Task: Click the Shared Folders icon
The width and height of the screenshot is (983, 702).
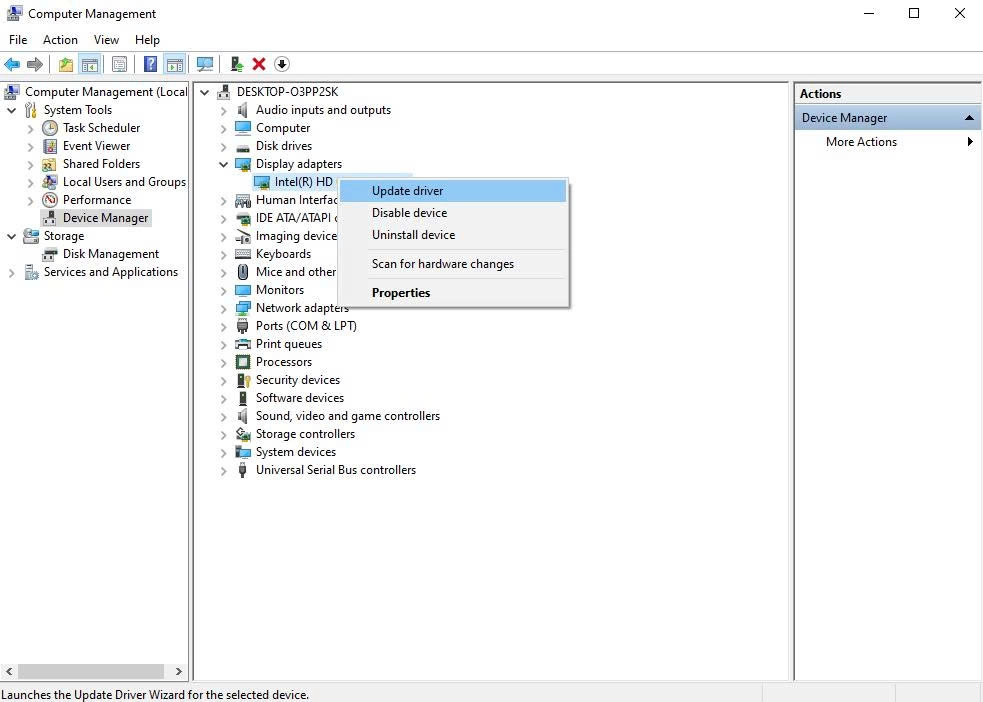Action: [x=50, y=164]
